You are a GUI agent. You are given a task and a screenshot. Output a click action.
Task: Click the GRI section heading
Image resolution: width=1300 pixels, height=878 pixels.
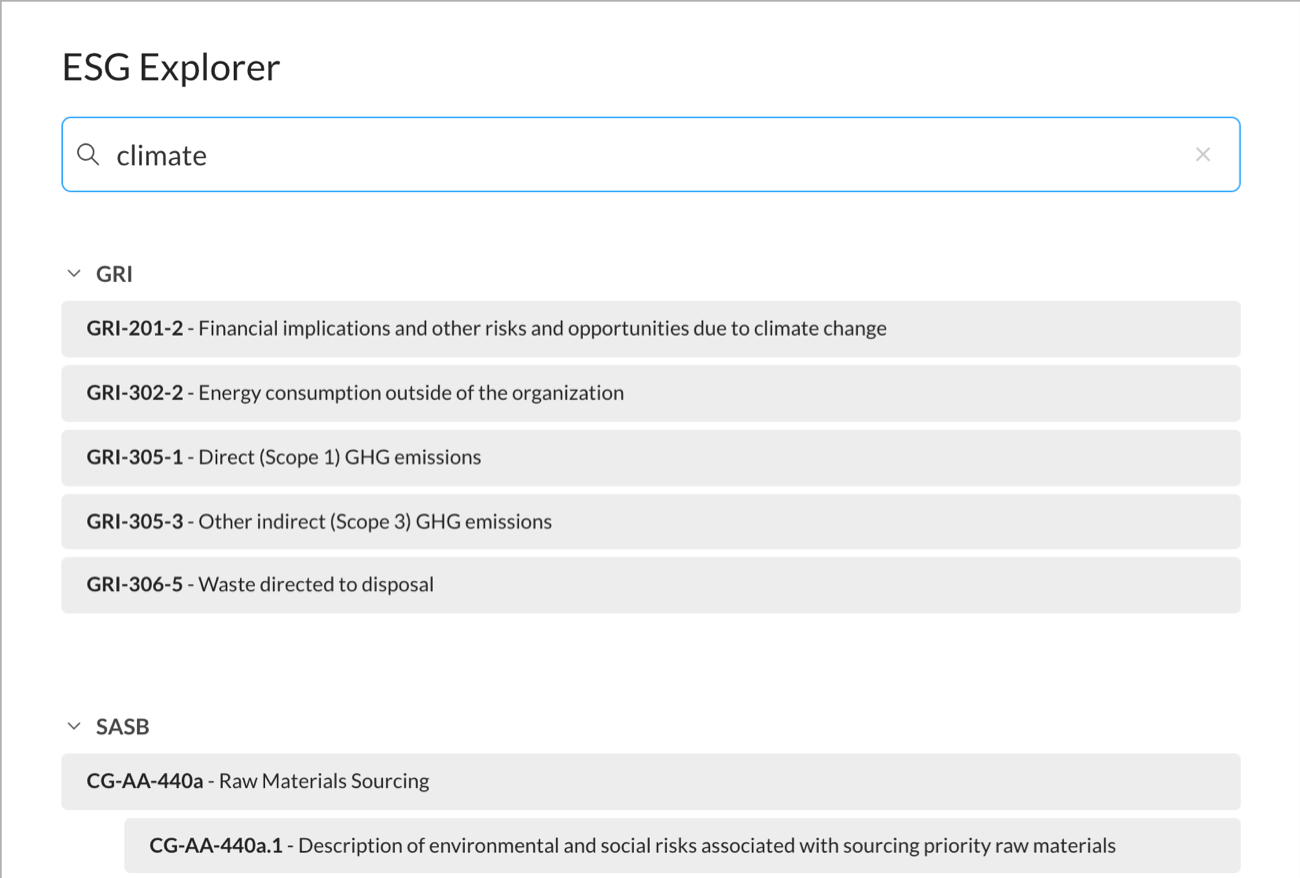(x=114, y=274)
